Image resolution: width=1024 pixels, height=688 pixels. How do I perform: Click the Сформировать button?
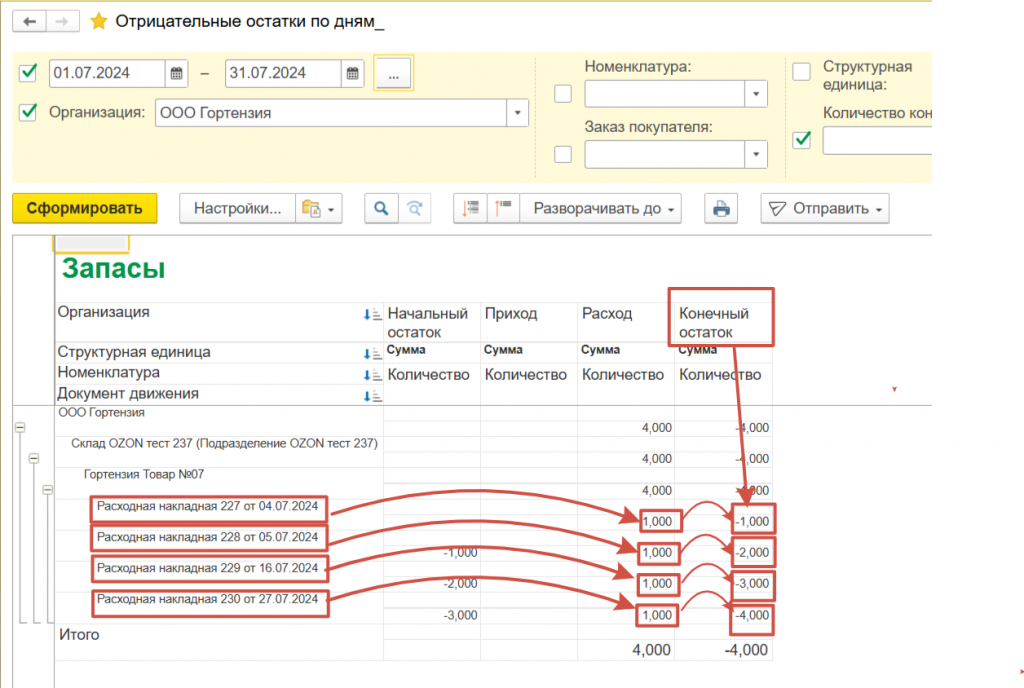(85, 208)
